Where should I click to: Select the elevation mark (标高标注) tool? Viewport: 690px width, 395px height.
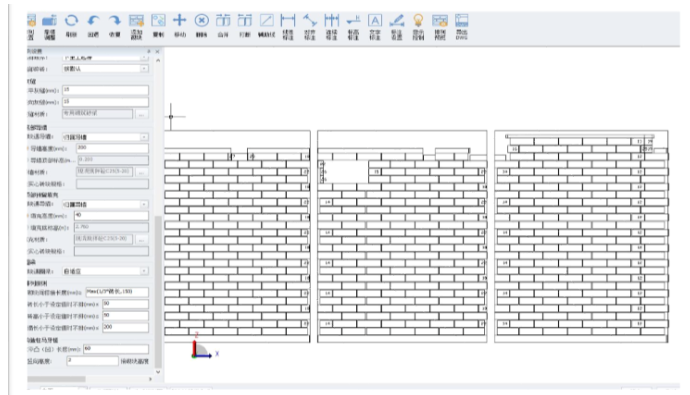pyautogui.click(x=353, y=27)
